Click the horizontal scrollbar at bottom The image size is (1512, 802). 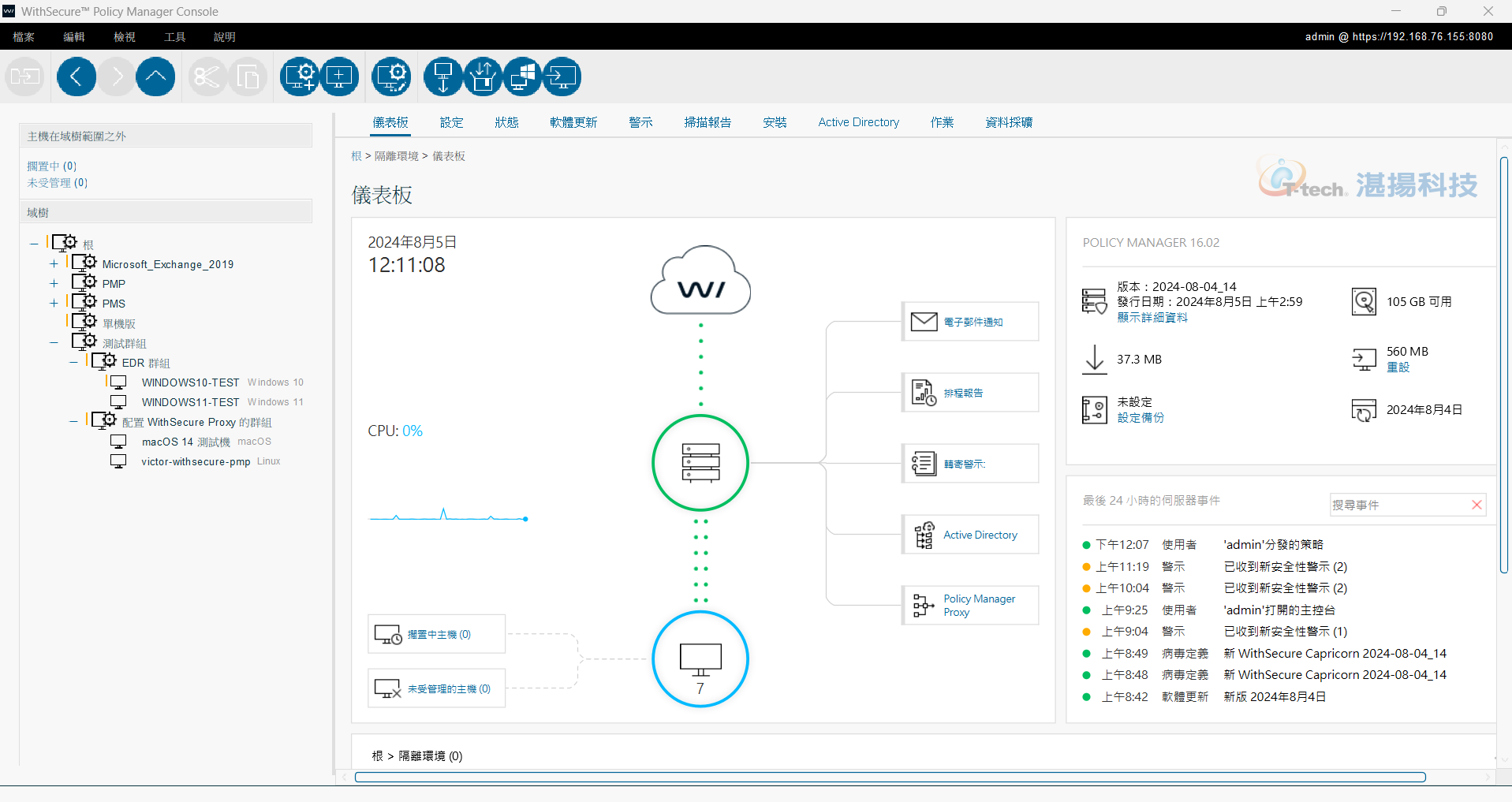click(890, 778)
